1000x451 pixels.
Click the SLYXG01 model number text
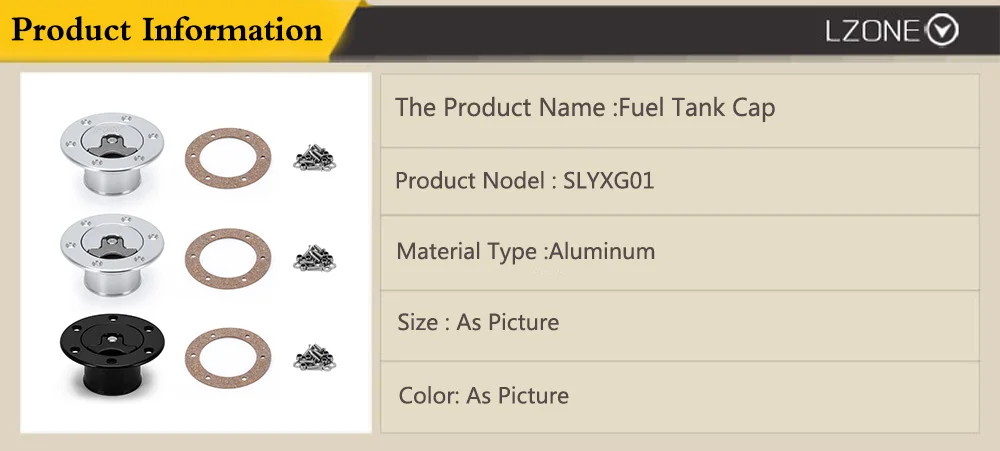(x=609, y=181)
